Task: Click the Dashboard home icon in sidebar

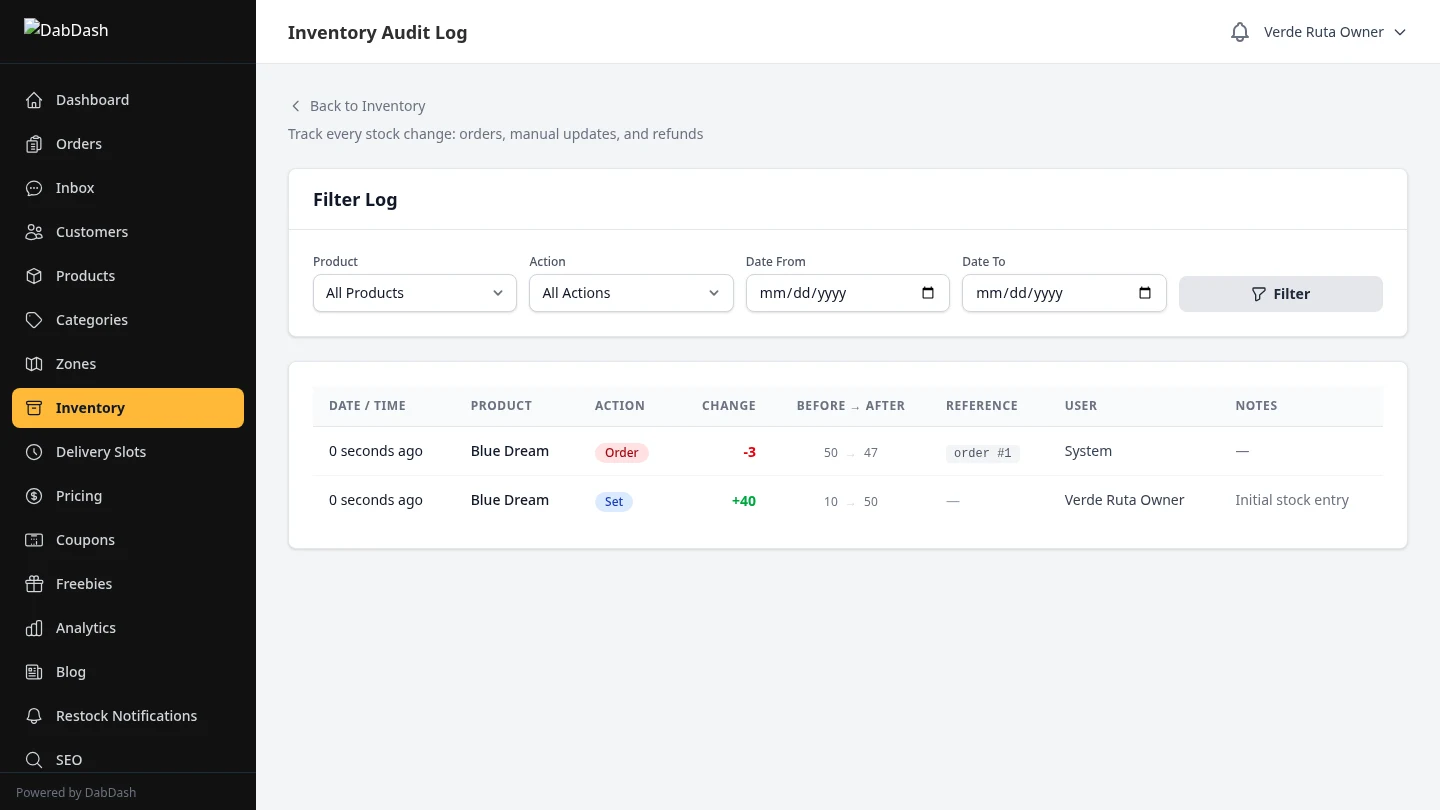Action: coord(34,100)
